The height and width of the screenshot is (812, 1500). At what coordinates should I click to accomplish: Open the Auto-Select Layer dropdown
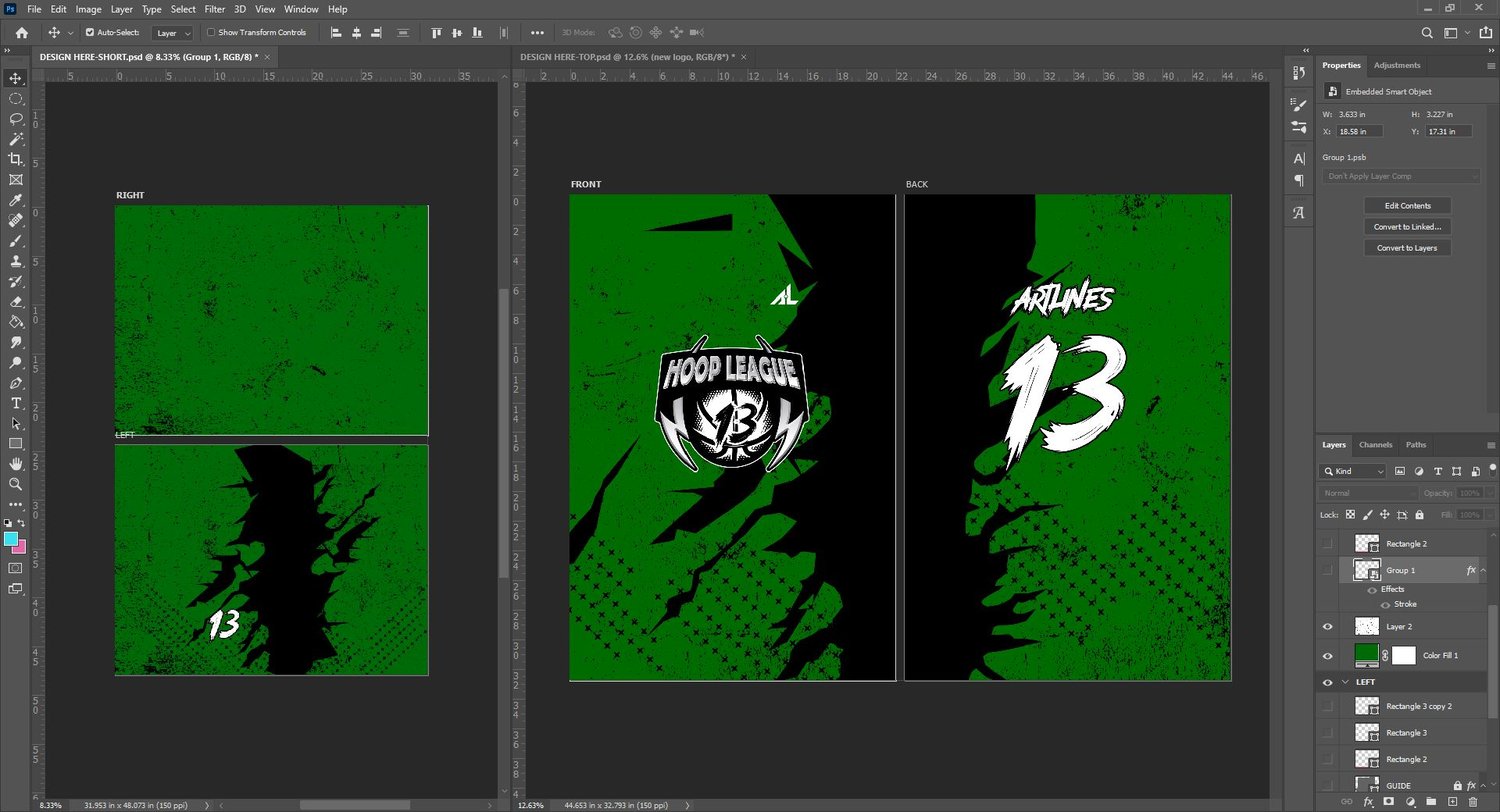(x=173, y=33)
